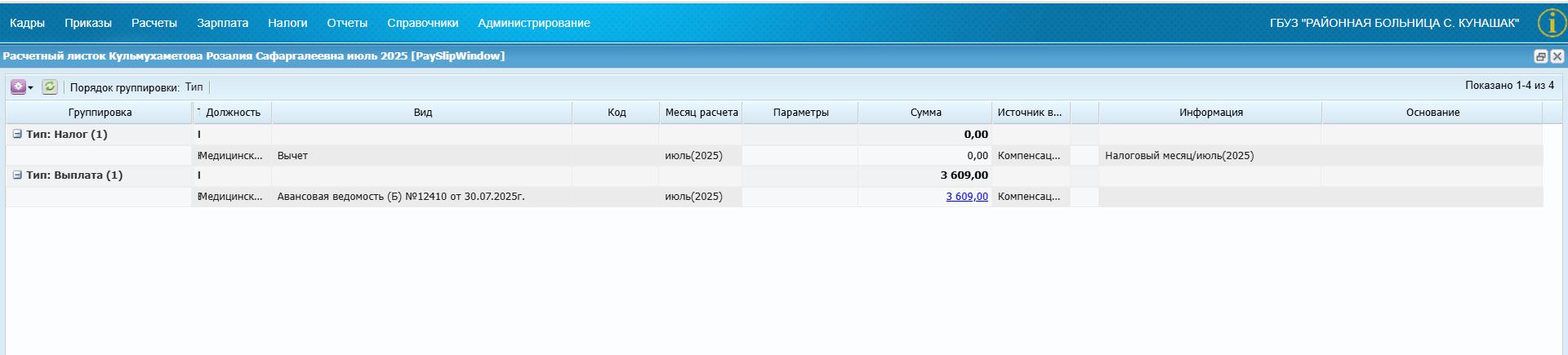This screenshot has height=355, width=1568.
Task: Click Налоговый месяц/июль(2025) info cell
Action: point(1210,156)
